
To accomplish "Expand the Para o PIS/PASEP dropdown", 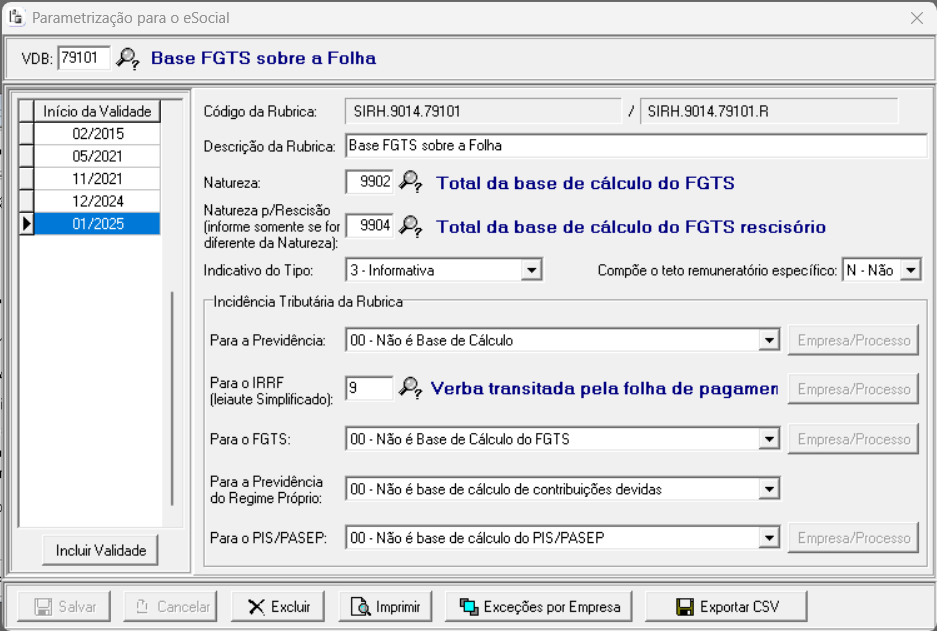I will pos(769,538).
